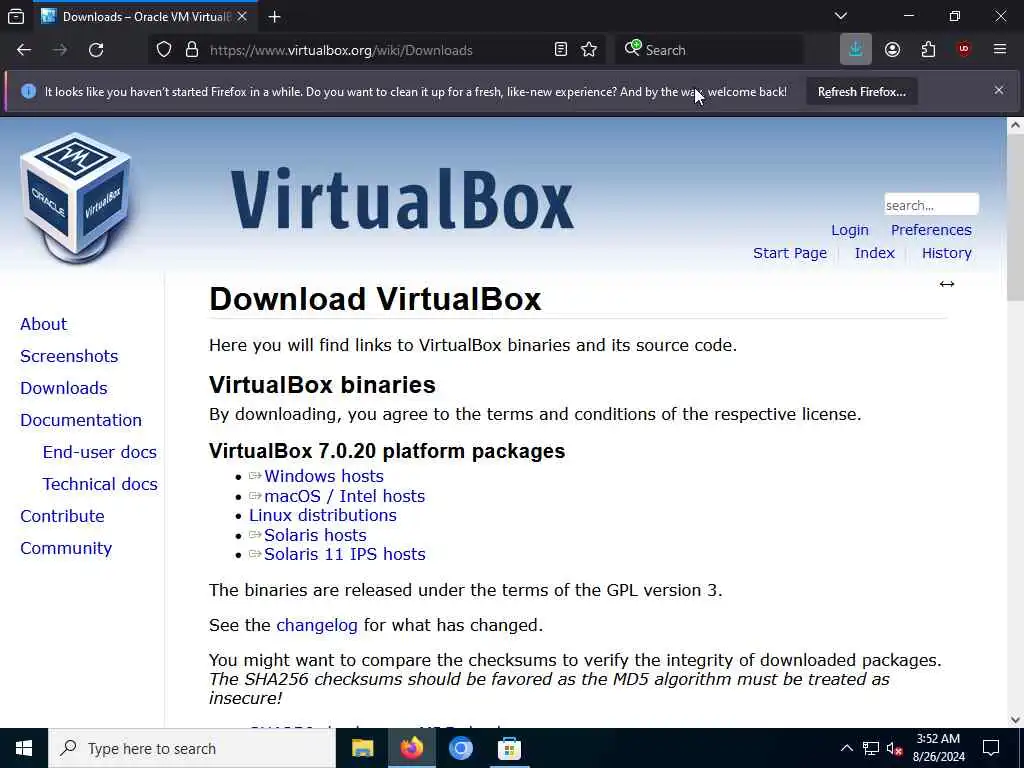This screenshot has height=768, width=1024.
Task: Open Technical docs sidebar link
Action: tap(100, 484)
